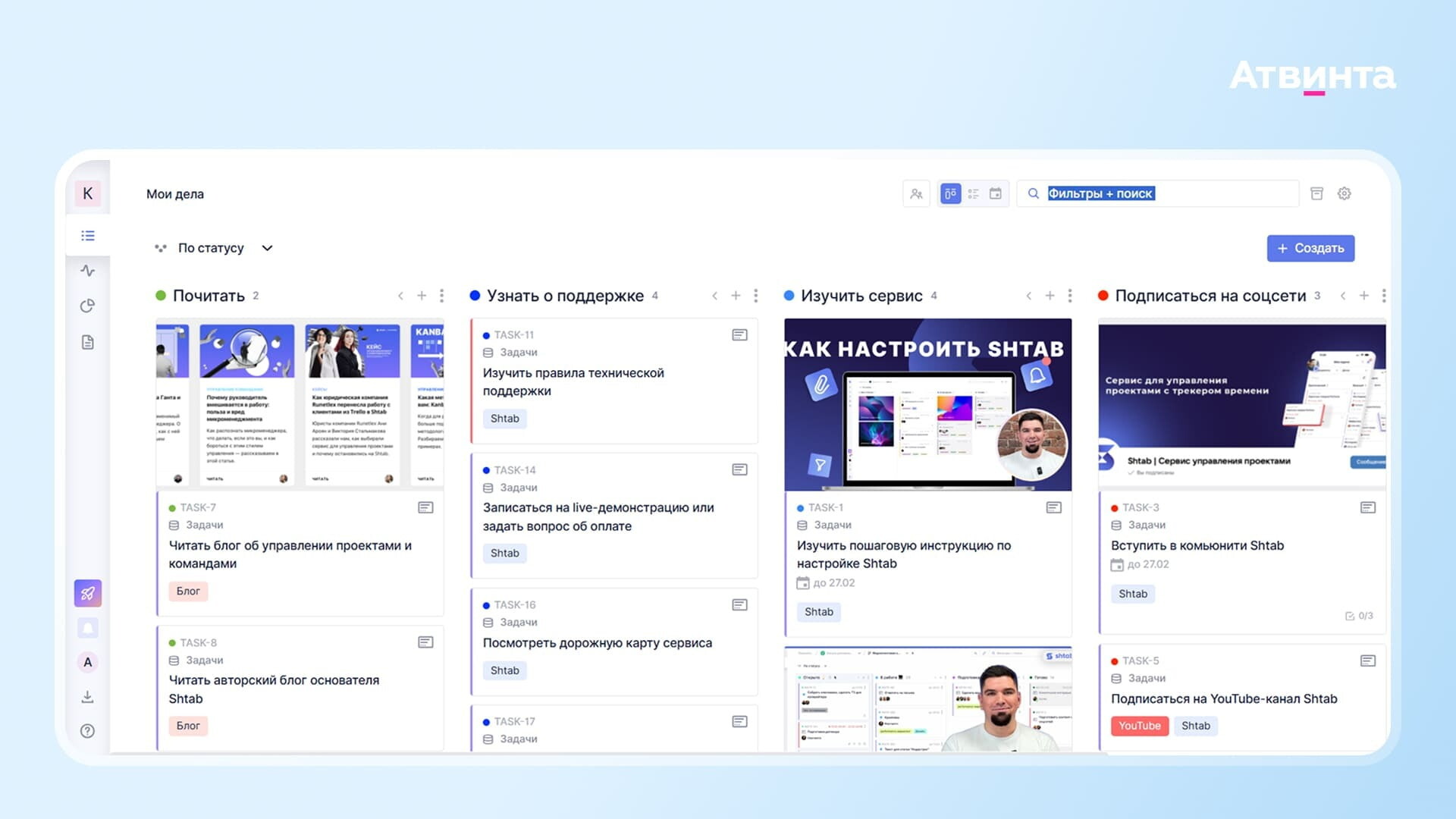Add a task to Подписаться на соцсети
This screenshot has height=819, width=1456.
(x=1363, y=296)
